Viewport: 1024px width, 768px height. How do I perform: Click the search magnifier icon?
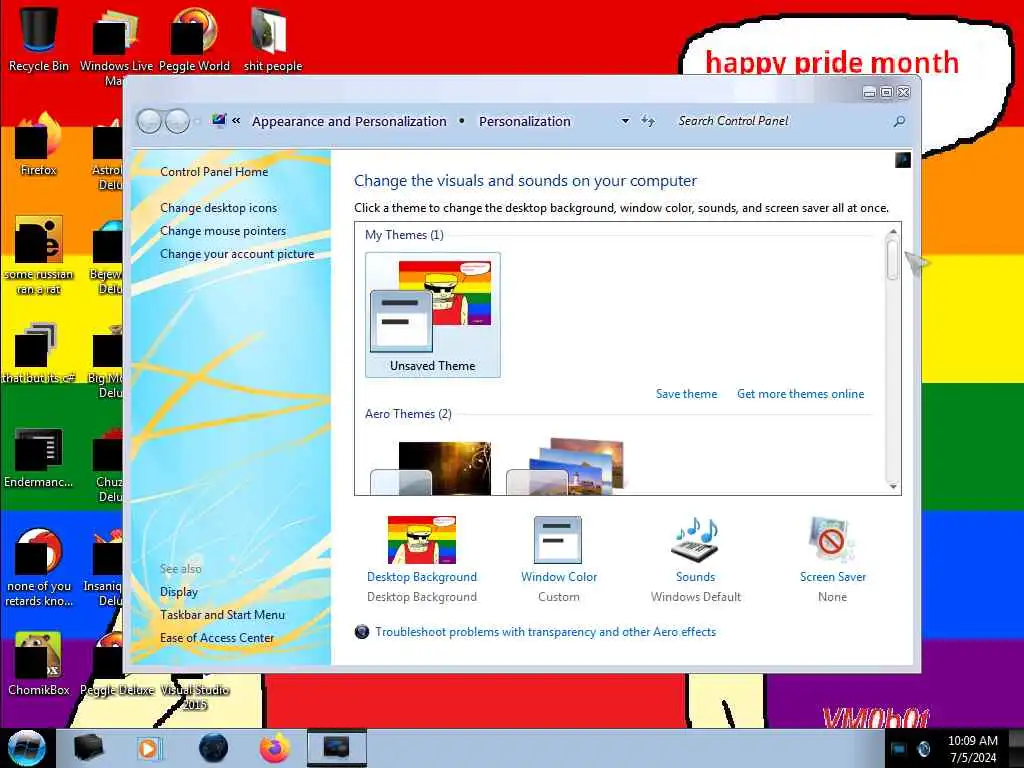[x=899, y=121]
